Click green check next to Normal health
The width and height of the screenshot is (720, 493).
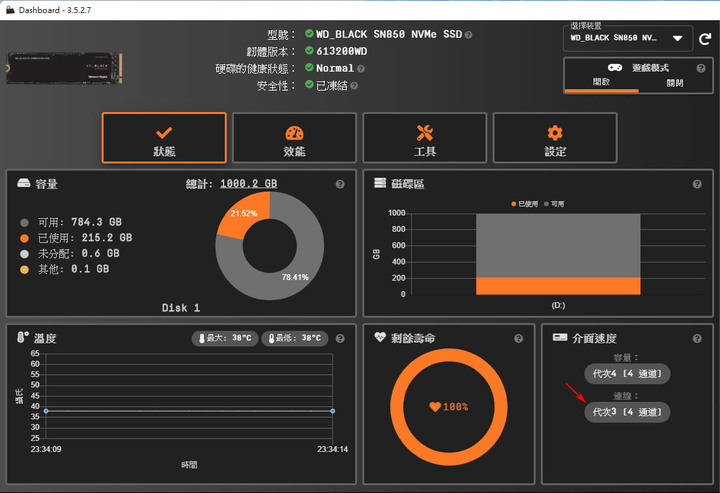[x=309, y=67]
